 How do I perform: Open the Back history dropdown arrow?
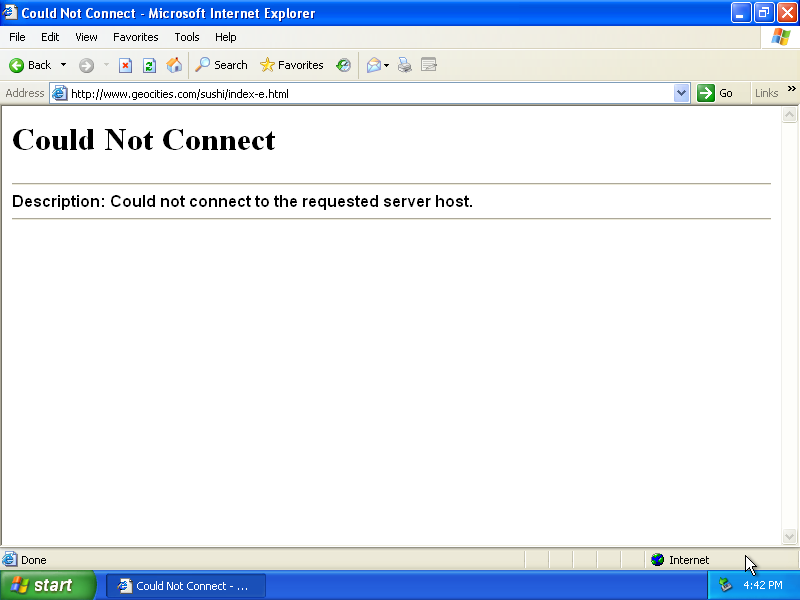[63, 65]
